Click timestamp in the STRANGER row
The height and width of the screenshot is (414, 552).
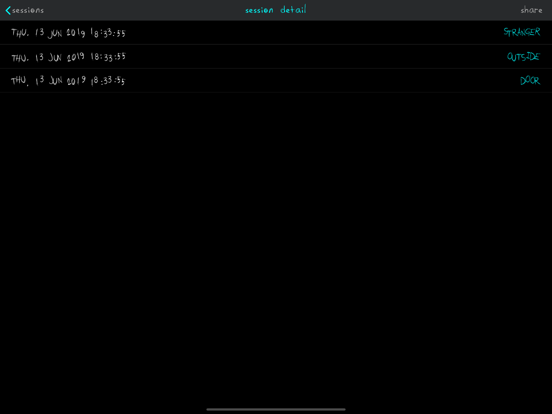pyautogui.click(x=68, y=33)
